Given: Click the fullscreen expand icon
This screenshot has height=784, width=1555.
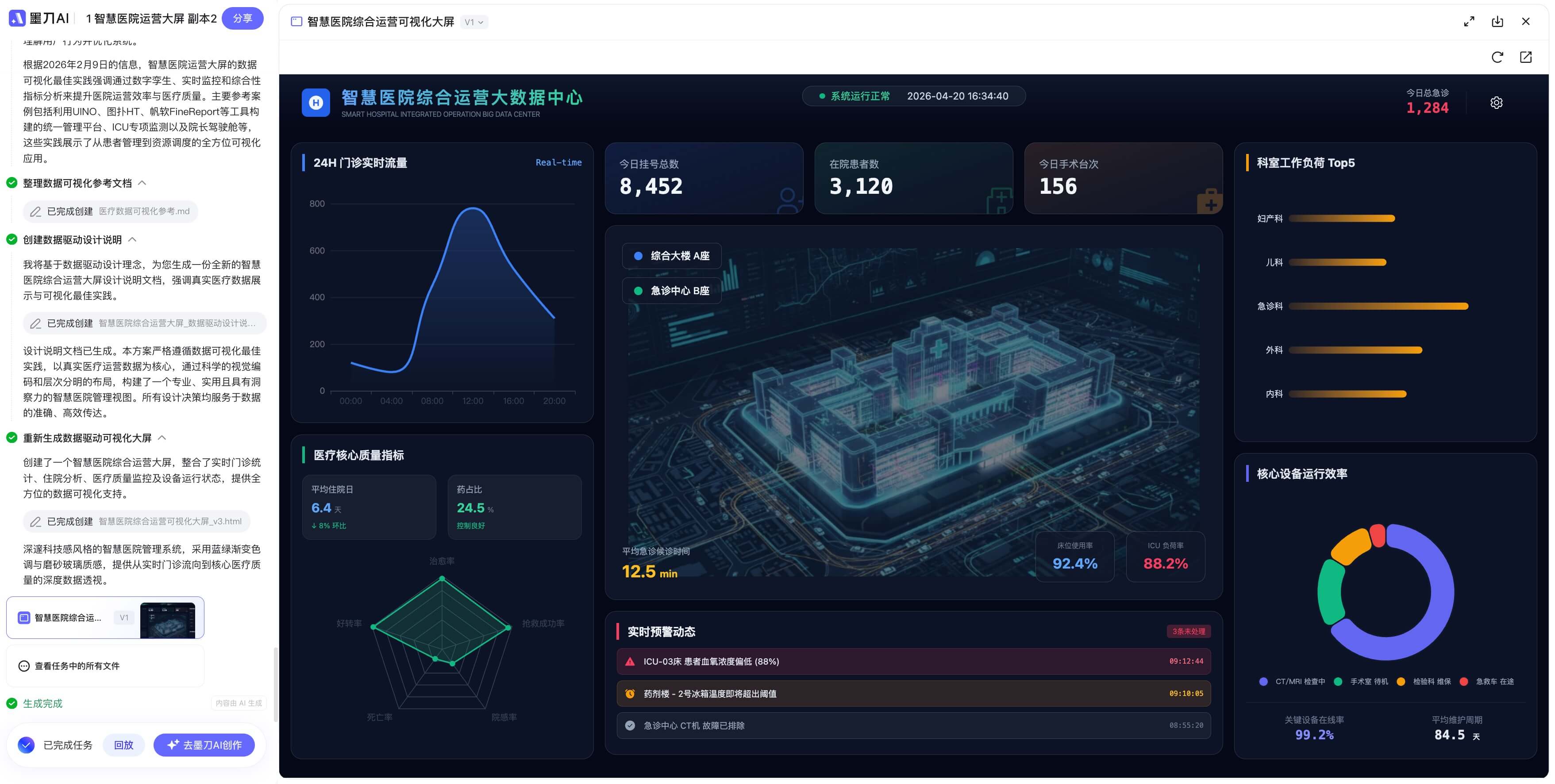Looking at the screenshot, I should (1469, 22).
